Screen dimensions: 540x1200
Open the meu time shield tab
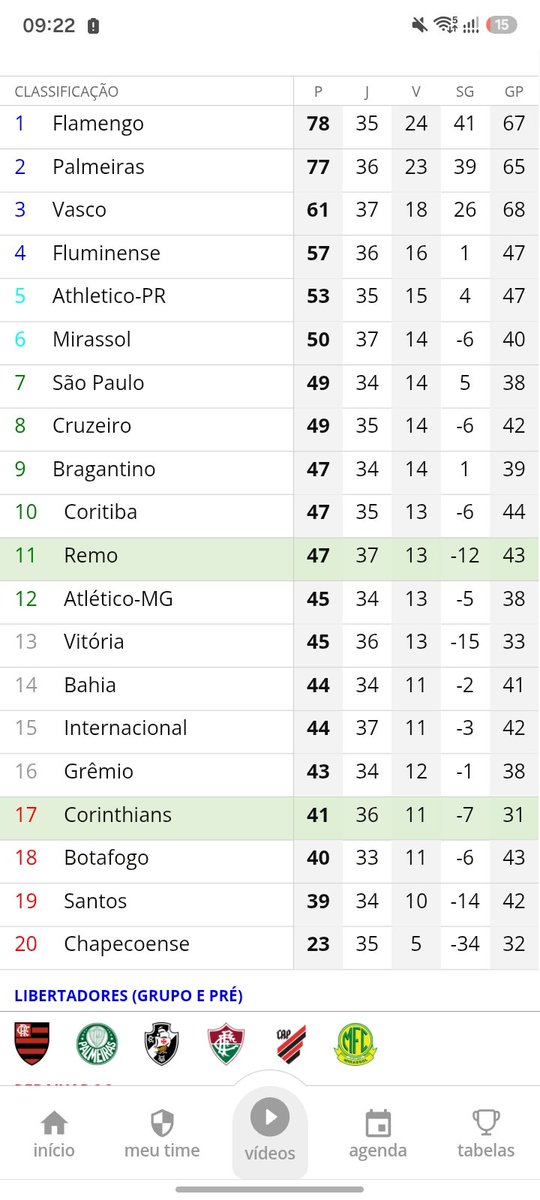[162, 1135]
